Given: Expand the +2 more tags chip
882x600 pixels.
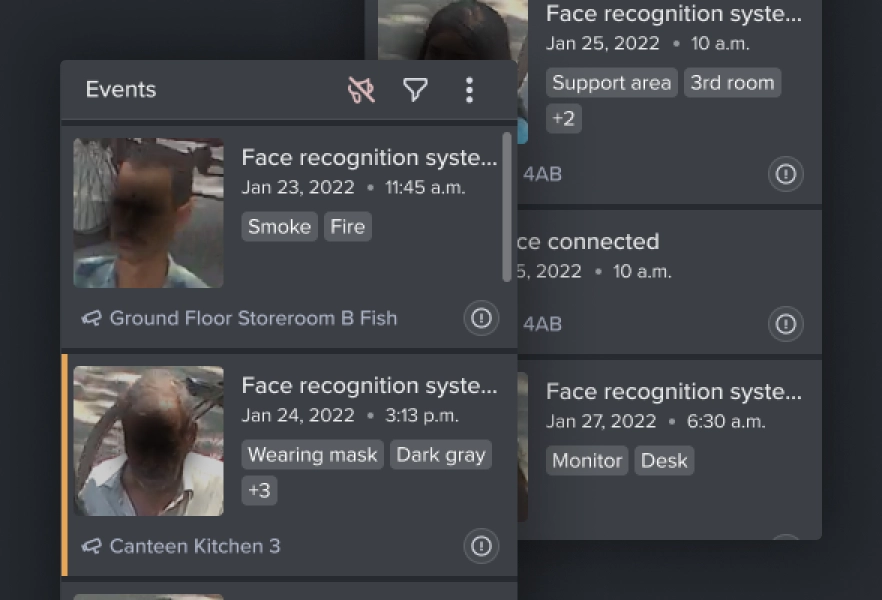Looking at the screenshot, I should click(x=564, y=119).
